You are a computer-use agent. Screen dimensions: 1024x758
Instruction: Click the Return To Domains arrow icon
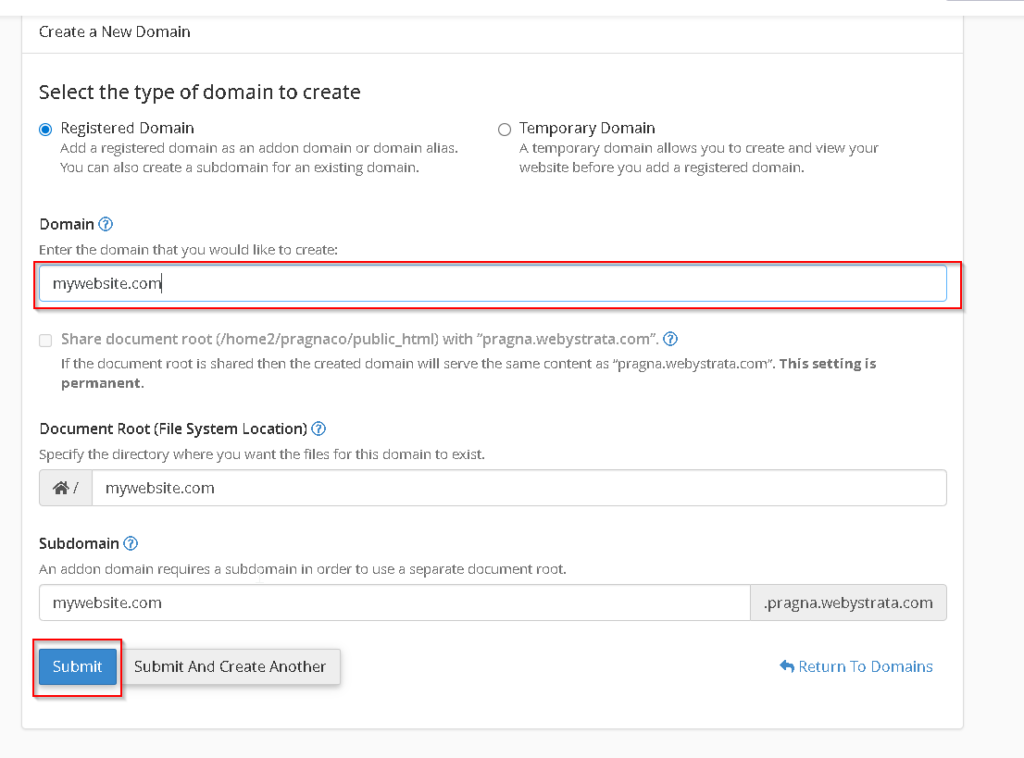pyautogui.click(x=787, y=667)
